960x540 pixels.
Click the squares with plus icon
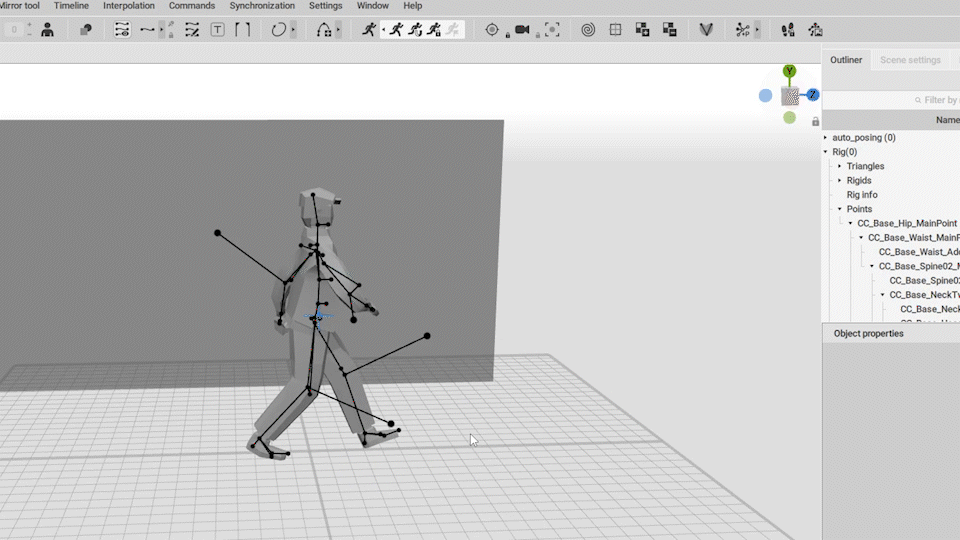[x=642, y=29]
